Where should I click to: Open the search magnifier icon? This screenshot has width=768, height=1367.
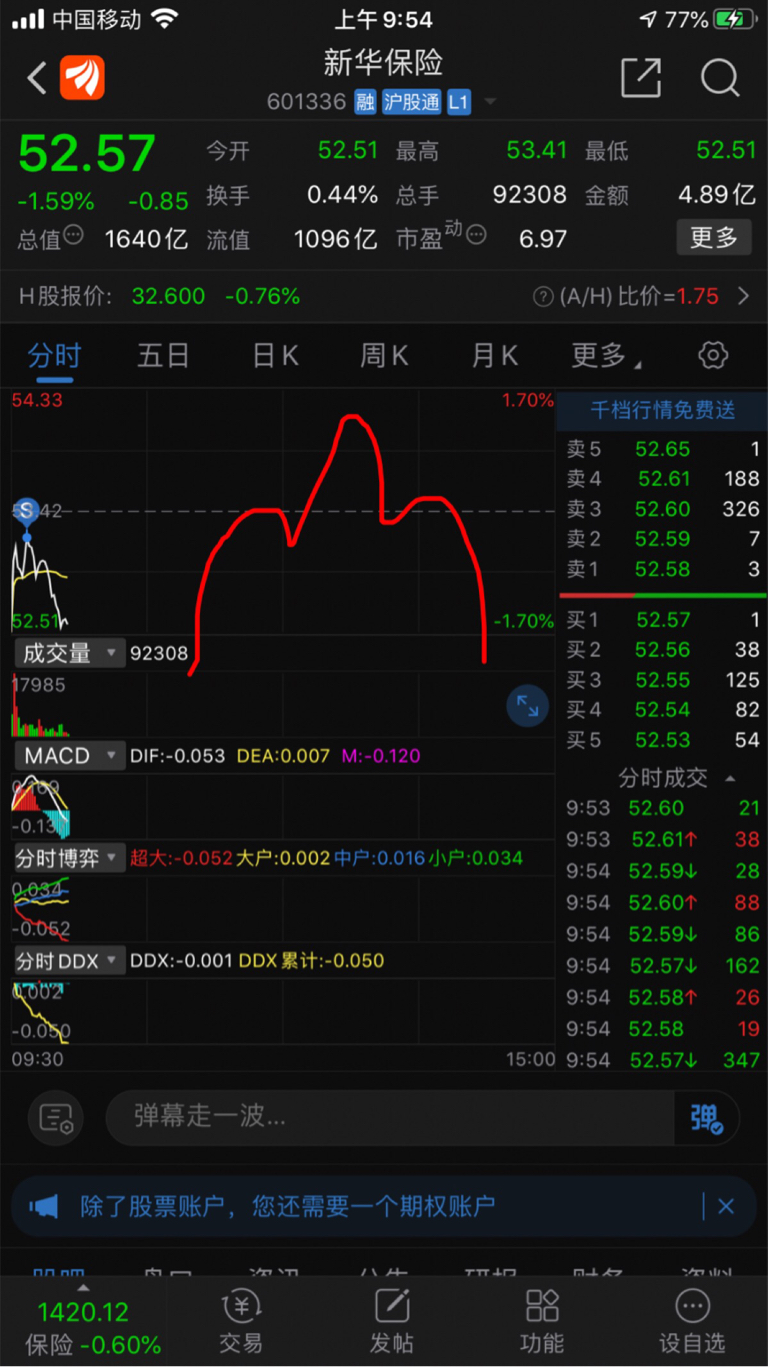click(719, 77)
